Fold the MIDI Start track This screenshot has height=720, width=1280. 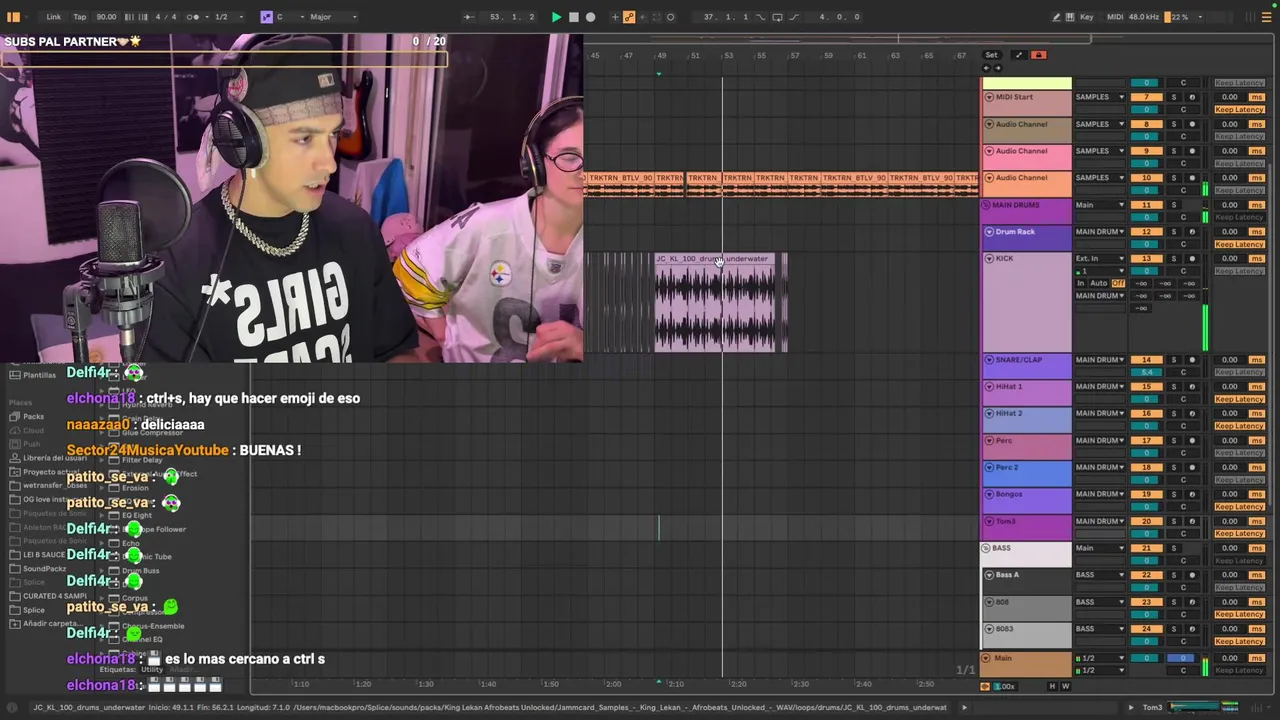coord(989,97)
